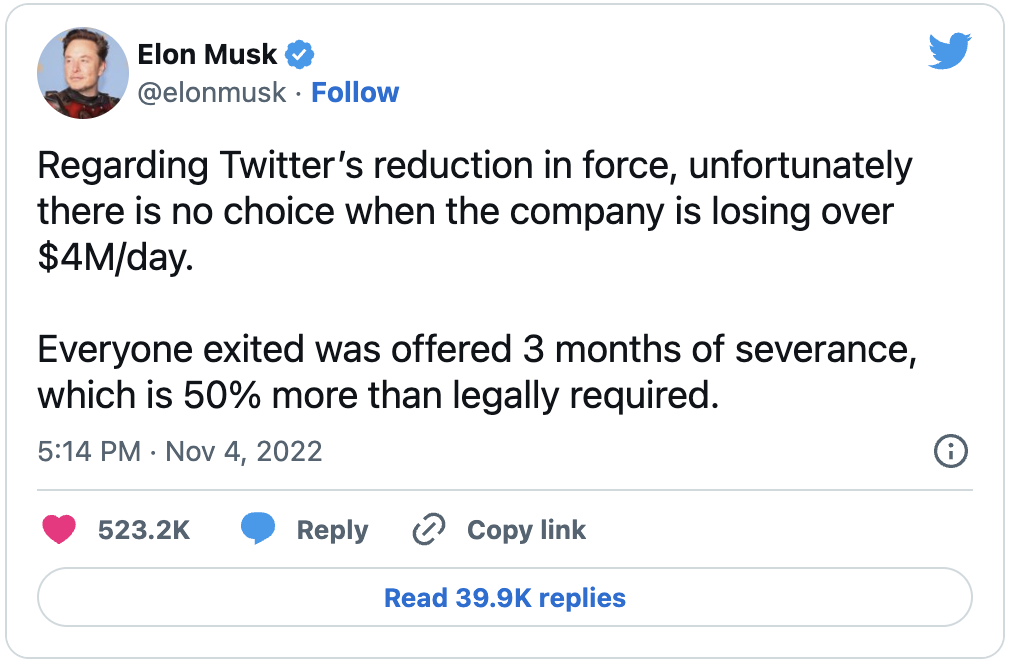1018x670 pixels.
Task: Open Read 39.9K replies button
Action: coord(505,598)
